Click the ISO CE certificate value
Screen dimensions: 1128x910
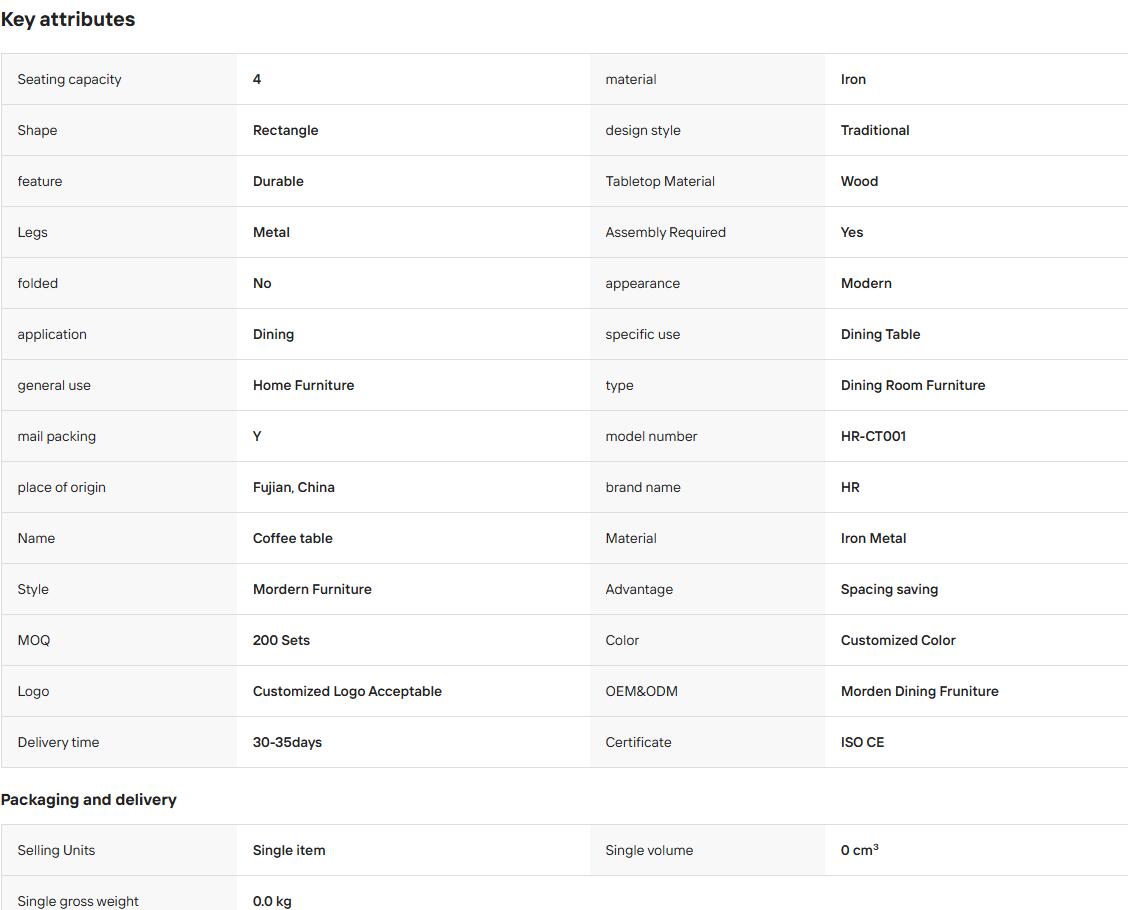[x=863, y=742]
